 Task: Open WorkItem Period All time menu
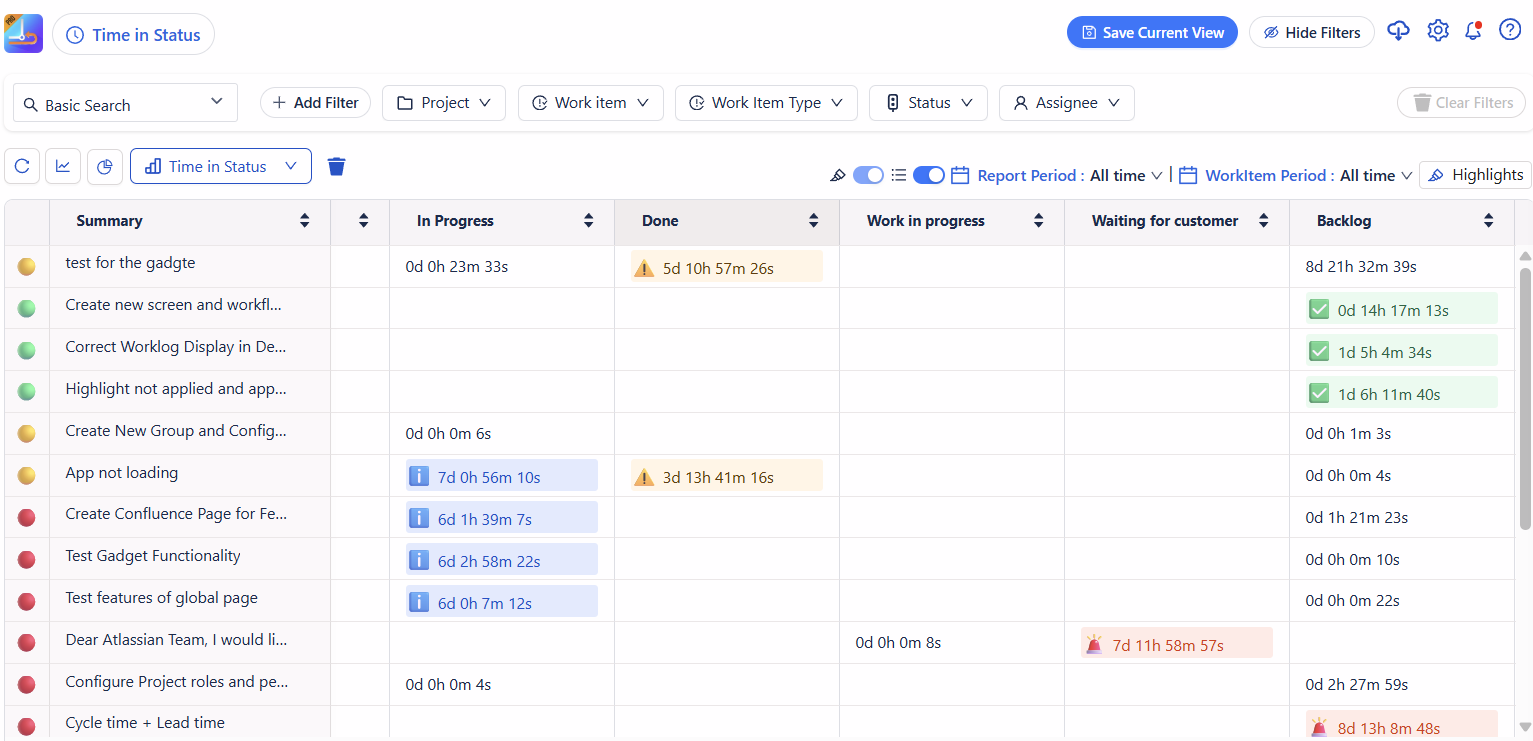(x=1375, y=176)
